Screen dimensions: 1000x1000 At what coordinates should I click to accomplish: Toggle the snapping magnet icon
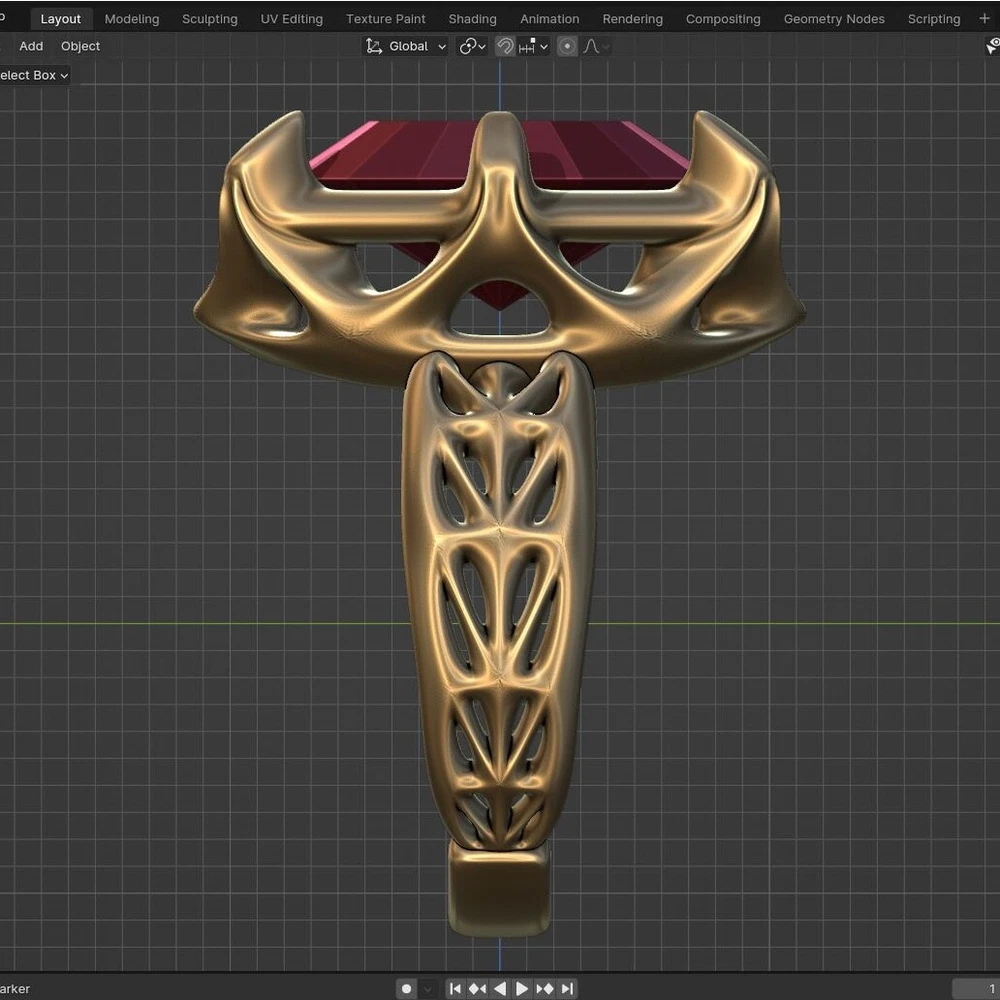coord(505,46)
